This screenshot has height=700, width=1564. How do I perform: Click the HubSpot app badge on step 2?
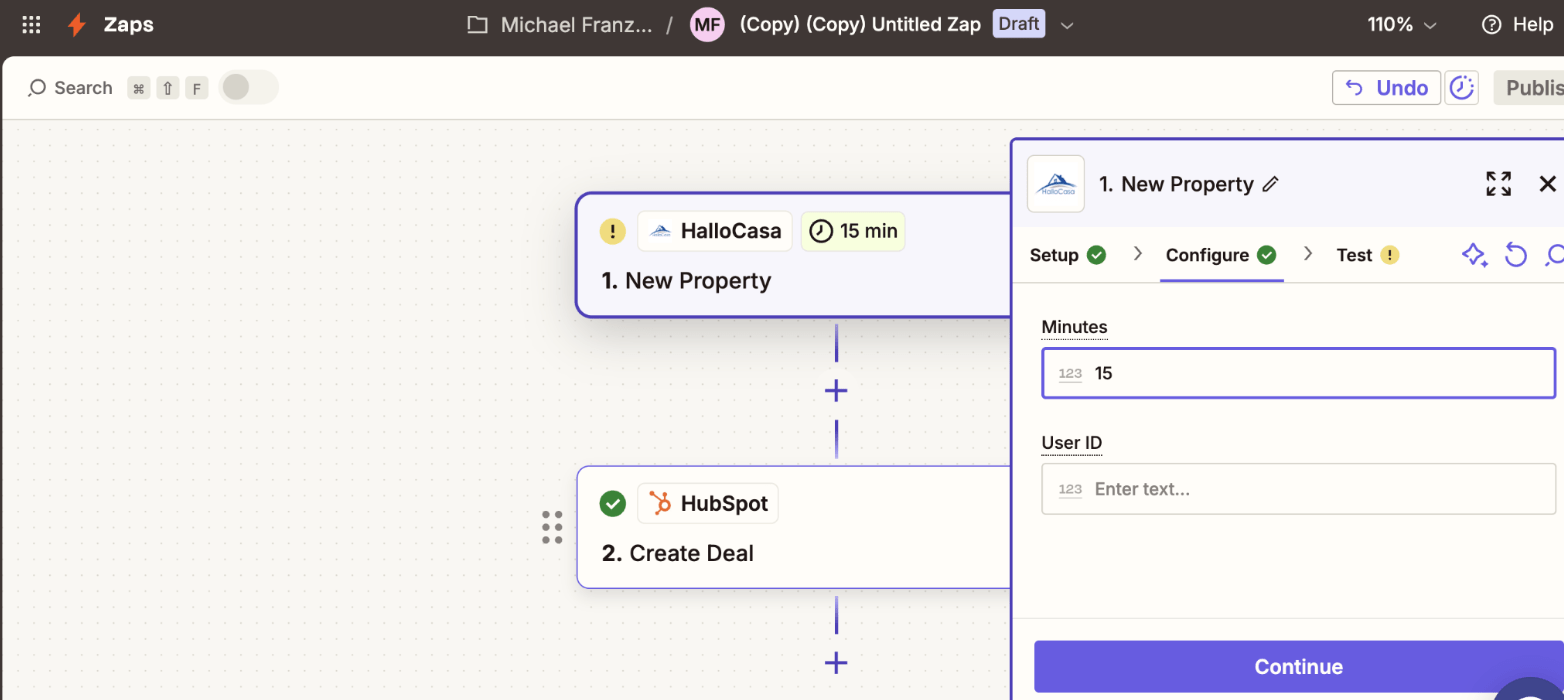[708, 503]
